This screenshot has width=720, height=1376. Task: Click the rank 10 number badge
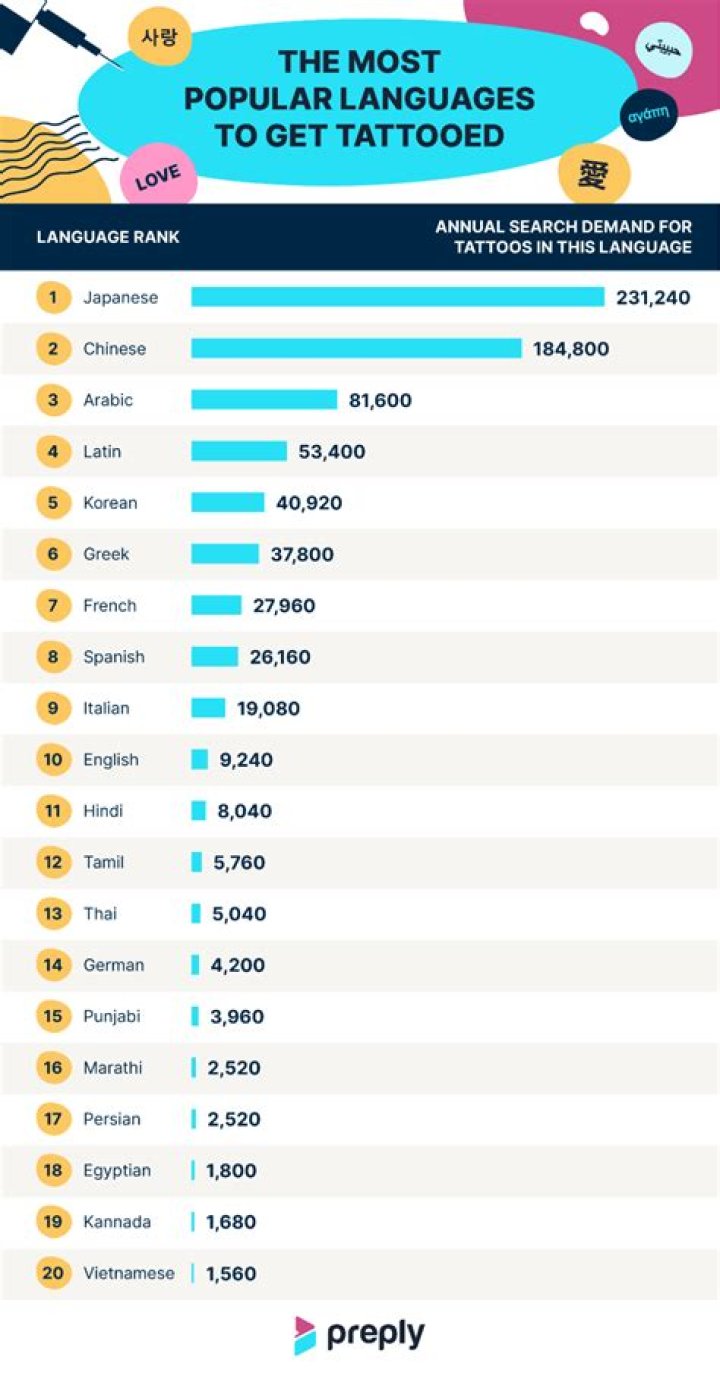tap(53, 760)
